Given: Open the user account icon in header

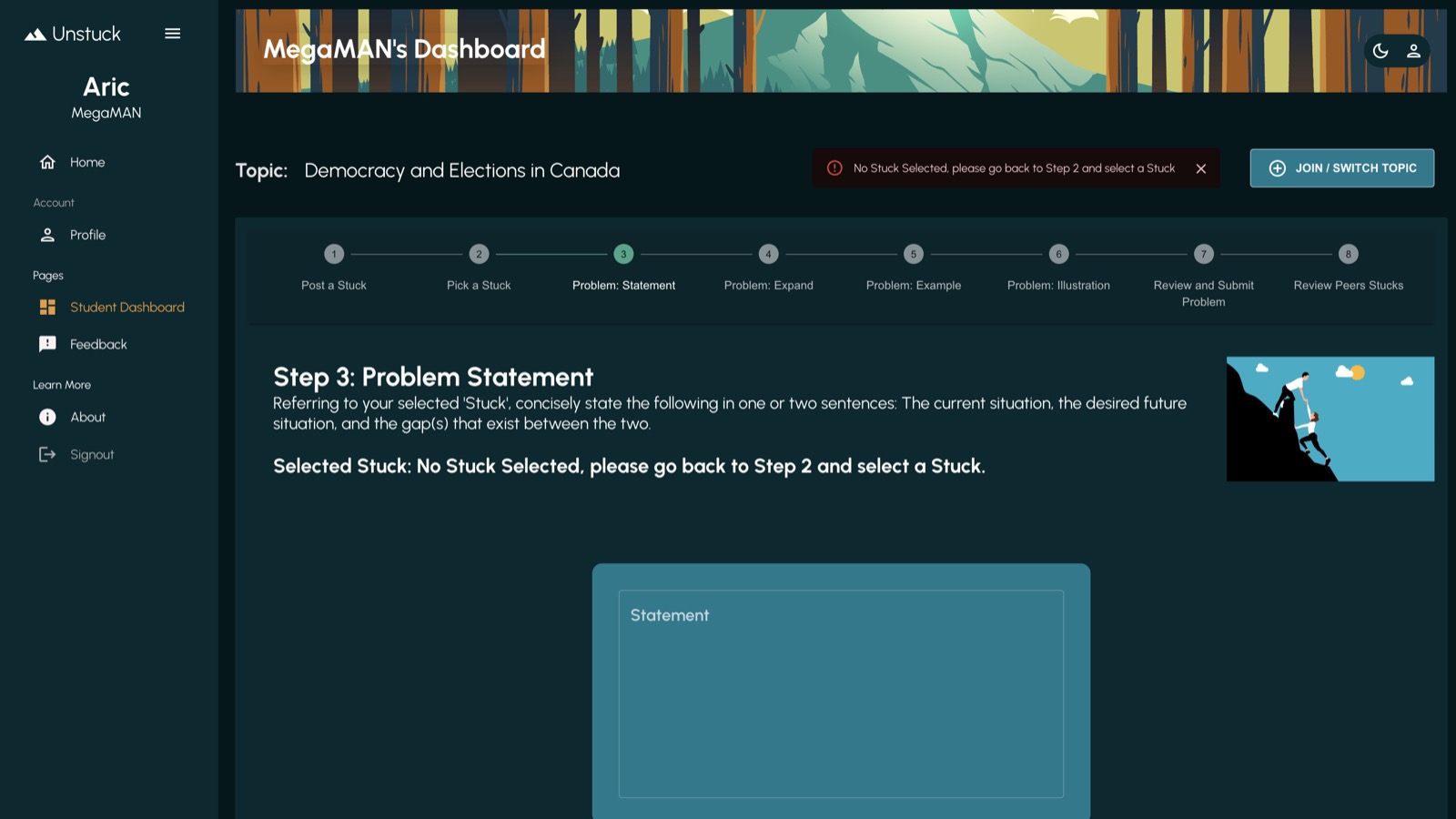Looking at the screenshot, I should click(x=1413, y=51).
